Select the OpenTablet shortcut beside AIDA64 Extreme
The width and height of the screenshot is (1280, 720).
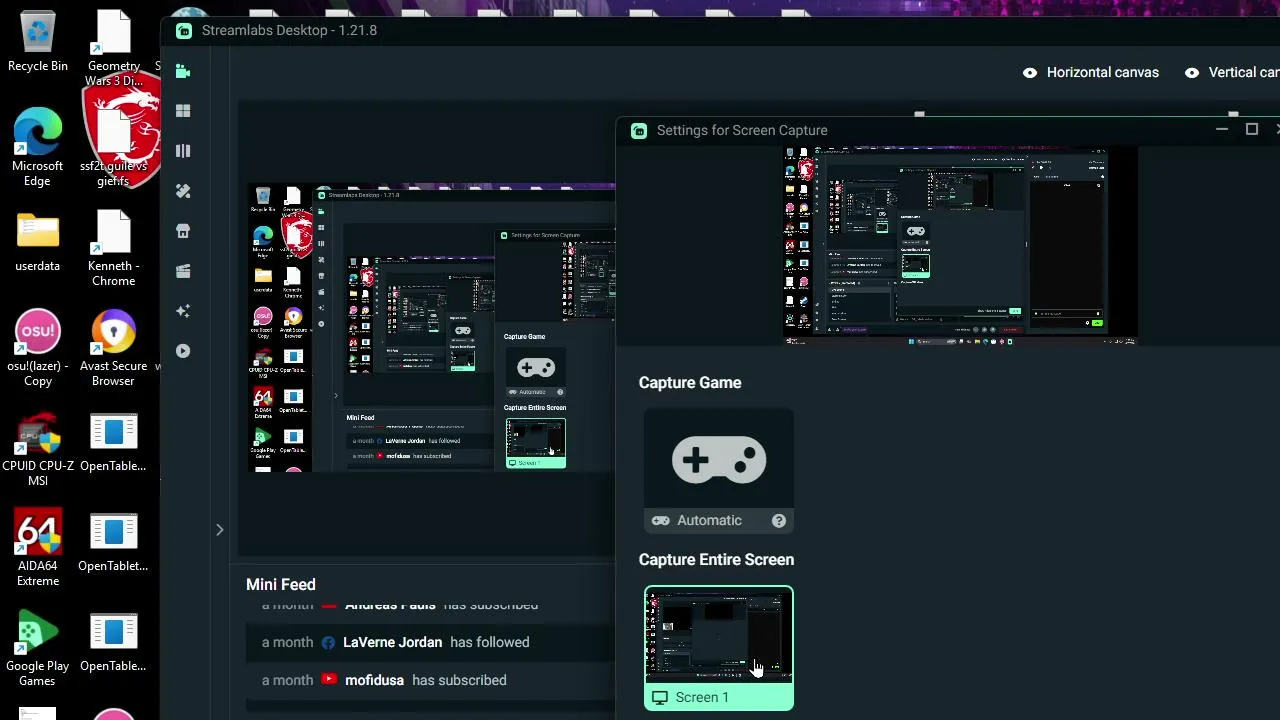pos(113,542)
